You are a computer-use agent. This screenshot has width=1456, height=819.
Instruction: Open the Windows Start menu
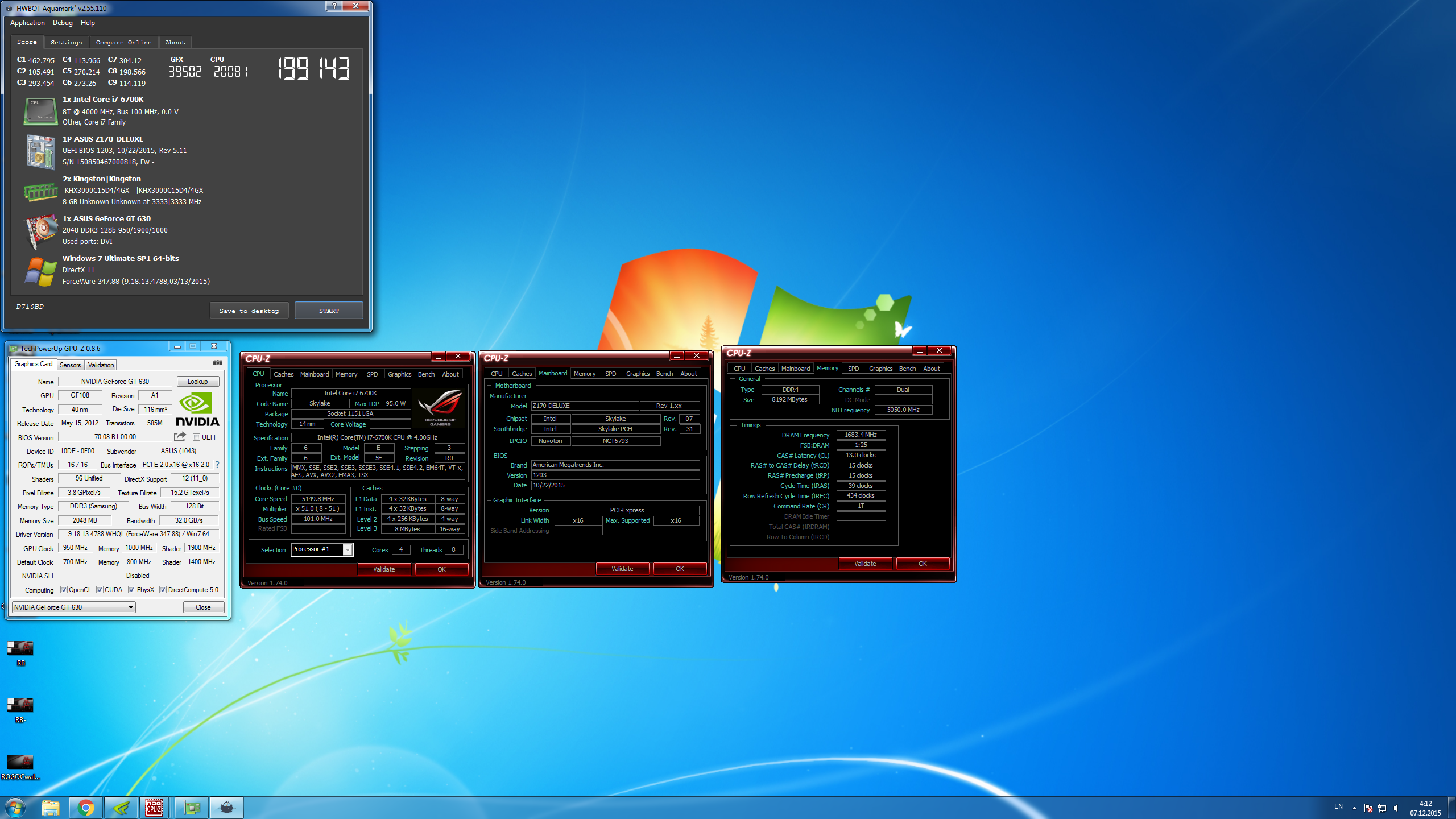click(x=15, y=808)
